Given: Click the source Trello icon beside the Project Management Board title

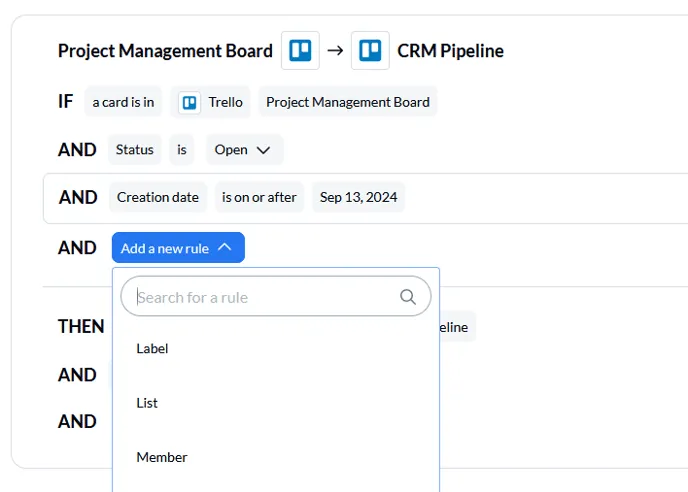Looking at the screenshot, I should pos(300,51).
